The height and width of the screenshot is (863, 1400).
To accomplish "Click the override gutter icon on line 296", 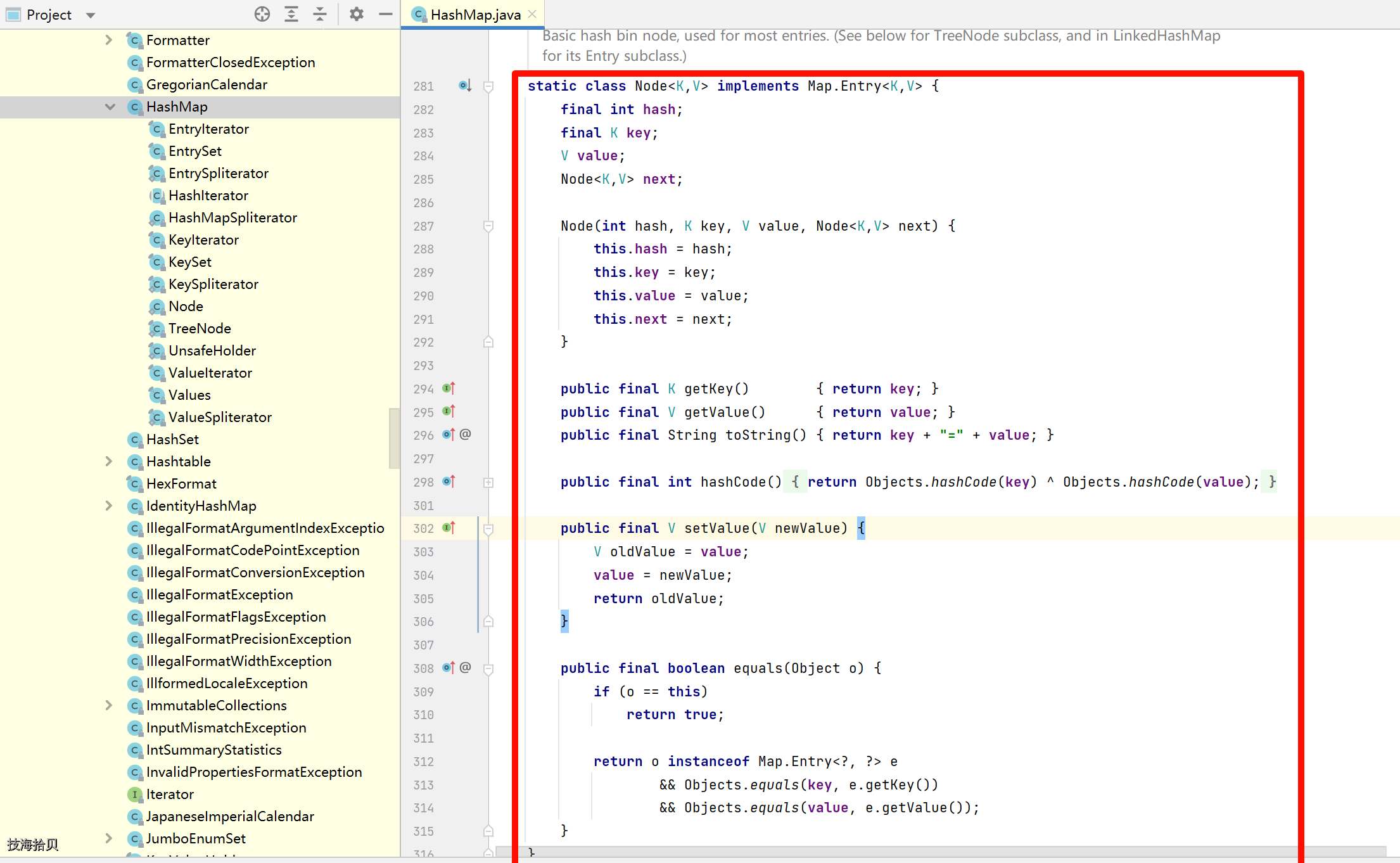I will (449, 435).
